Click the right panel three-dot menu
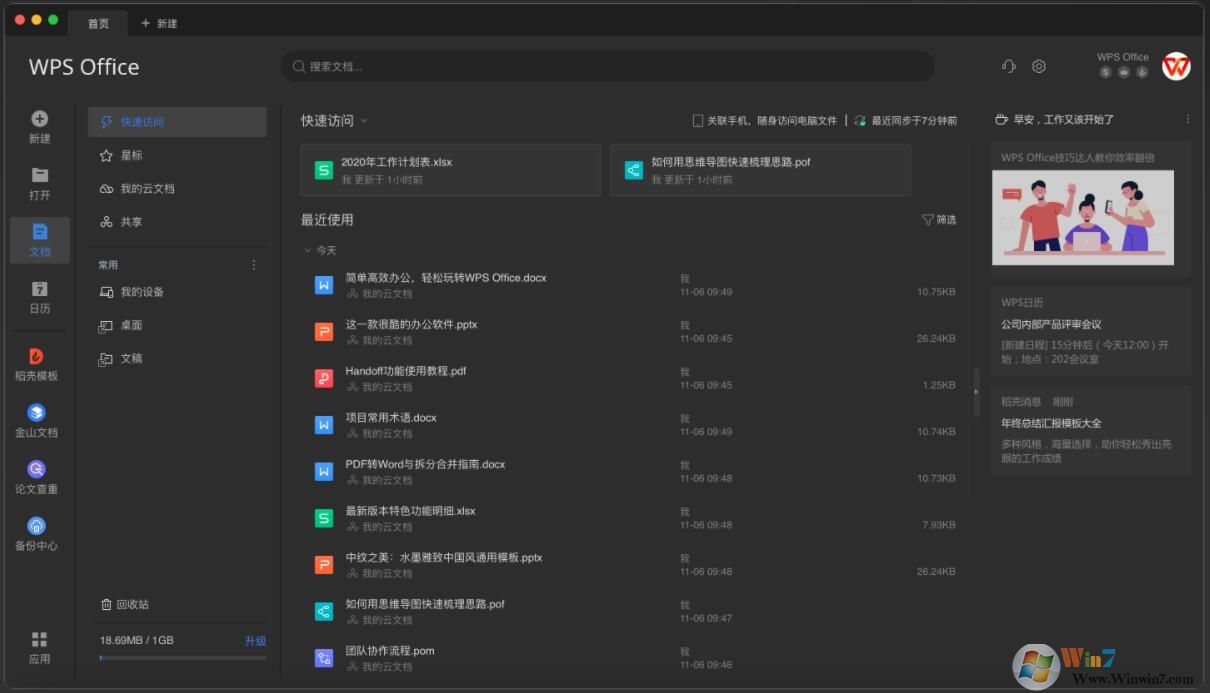This screenshot has width=1210, height=693. click(x=1188, y=119)
